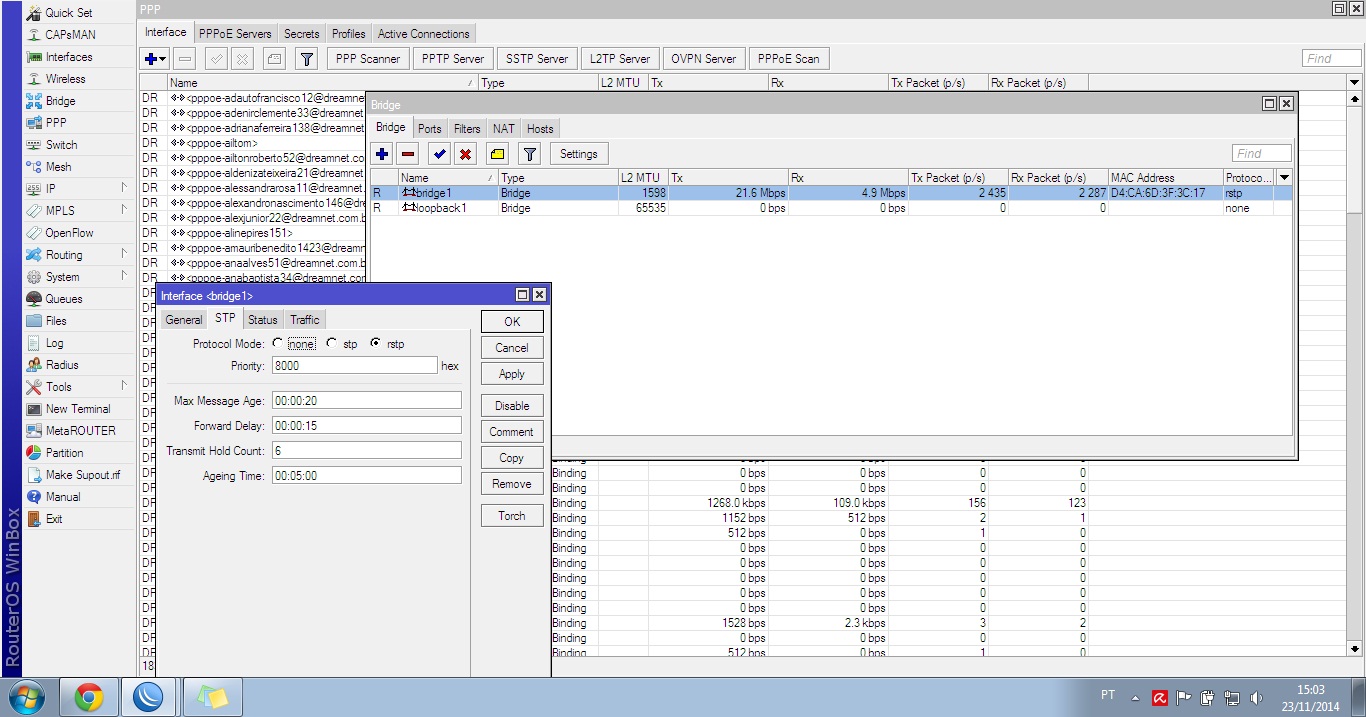The image size is (1366, 717).
Task: Click the blue plus add icon in Bridge window
Action: click(x=382, y=154)
